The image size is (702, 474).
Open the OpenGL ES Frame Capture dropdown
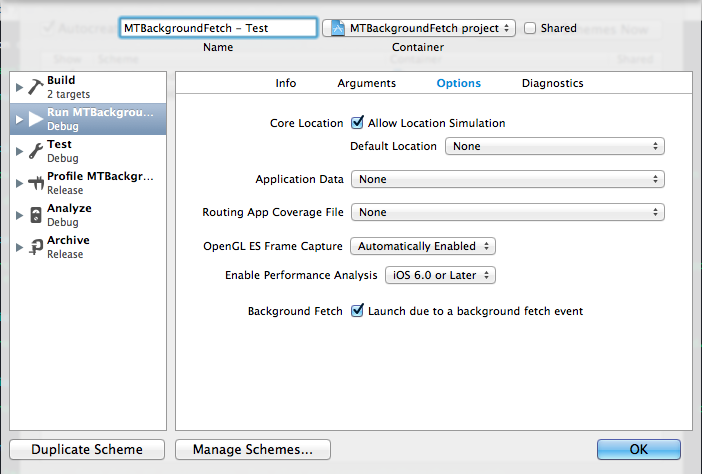click(x=423, y=246)
